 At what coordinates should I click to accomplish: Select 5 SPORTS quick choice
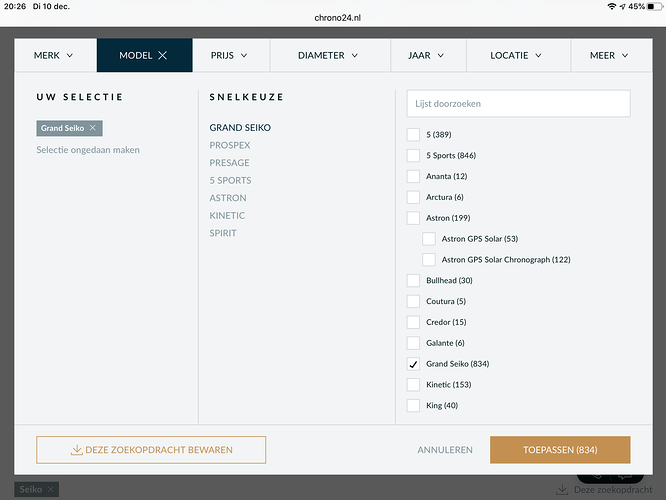click(230, 181)
